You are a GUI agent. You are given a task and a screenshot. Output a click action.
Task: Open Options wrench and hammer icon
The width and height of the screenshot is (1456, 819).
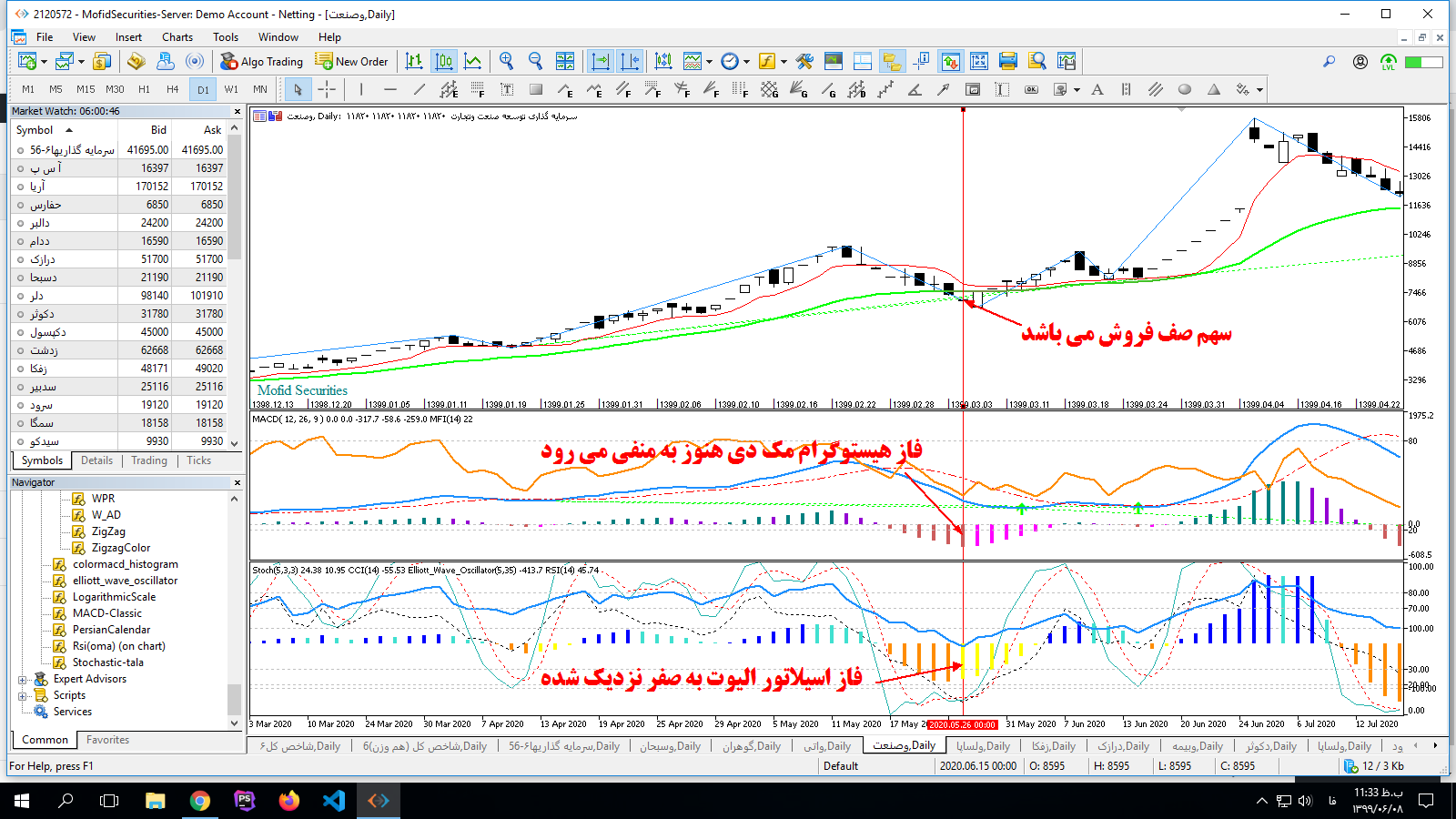coord(804,62)
